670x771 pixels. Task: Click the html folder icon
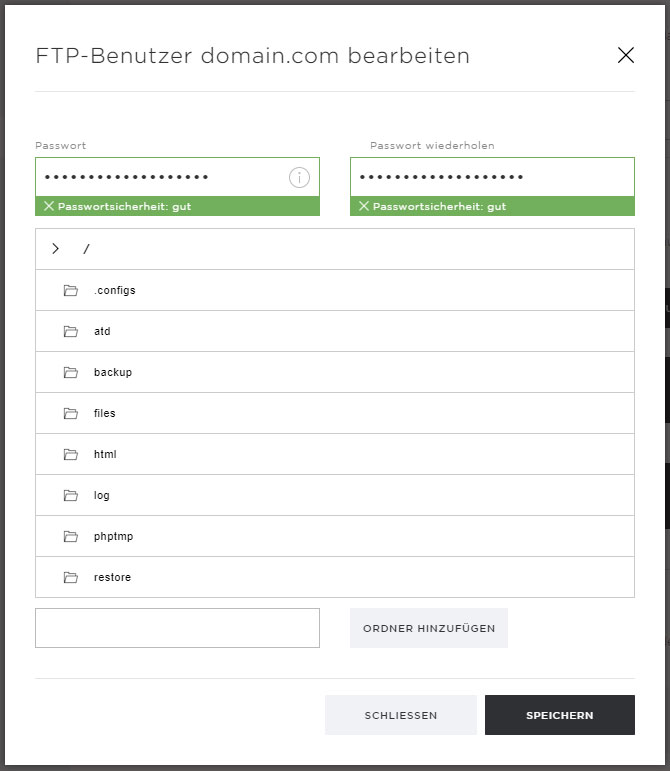click(x=71, y=454)
